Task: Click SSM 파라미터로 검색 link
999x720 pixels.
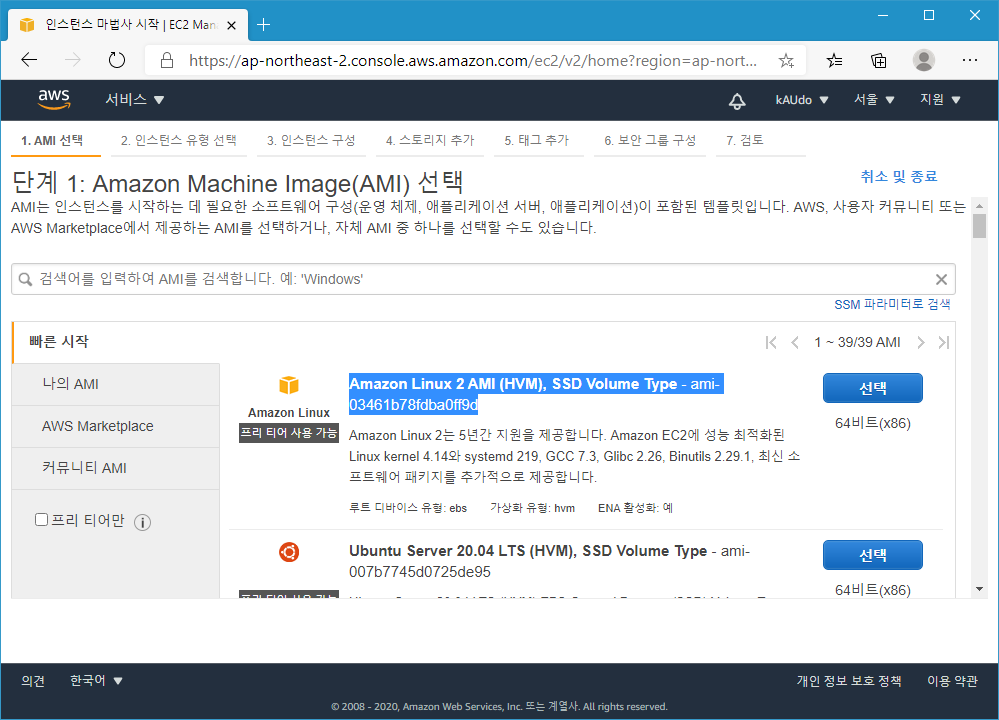Action: pyautogui.click(x=892, y=305)
